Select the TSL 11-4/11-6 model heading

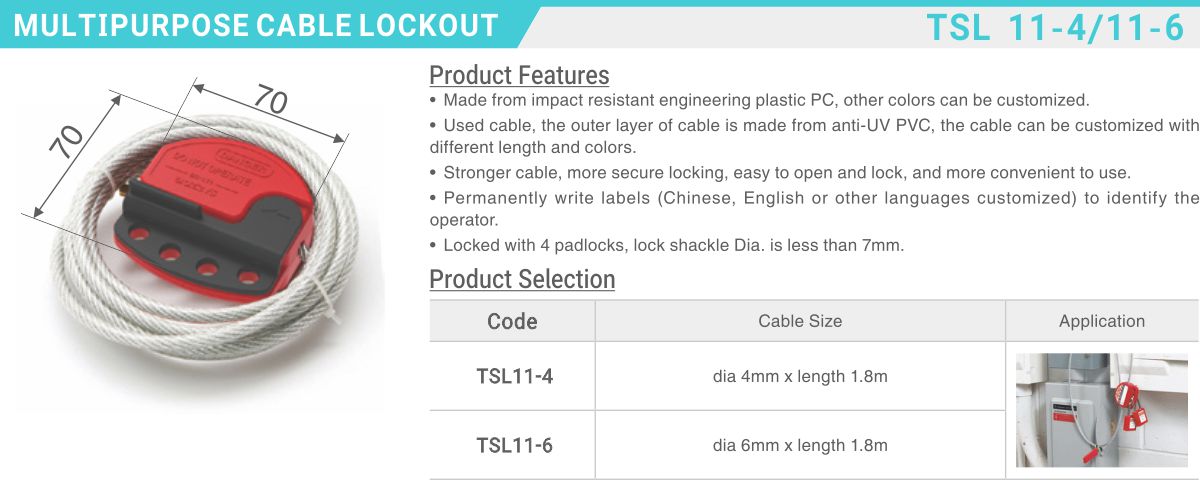coord(1055,27)
